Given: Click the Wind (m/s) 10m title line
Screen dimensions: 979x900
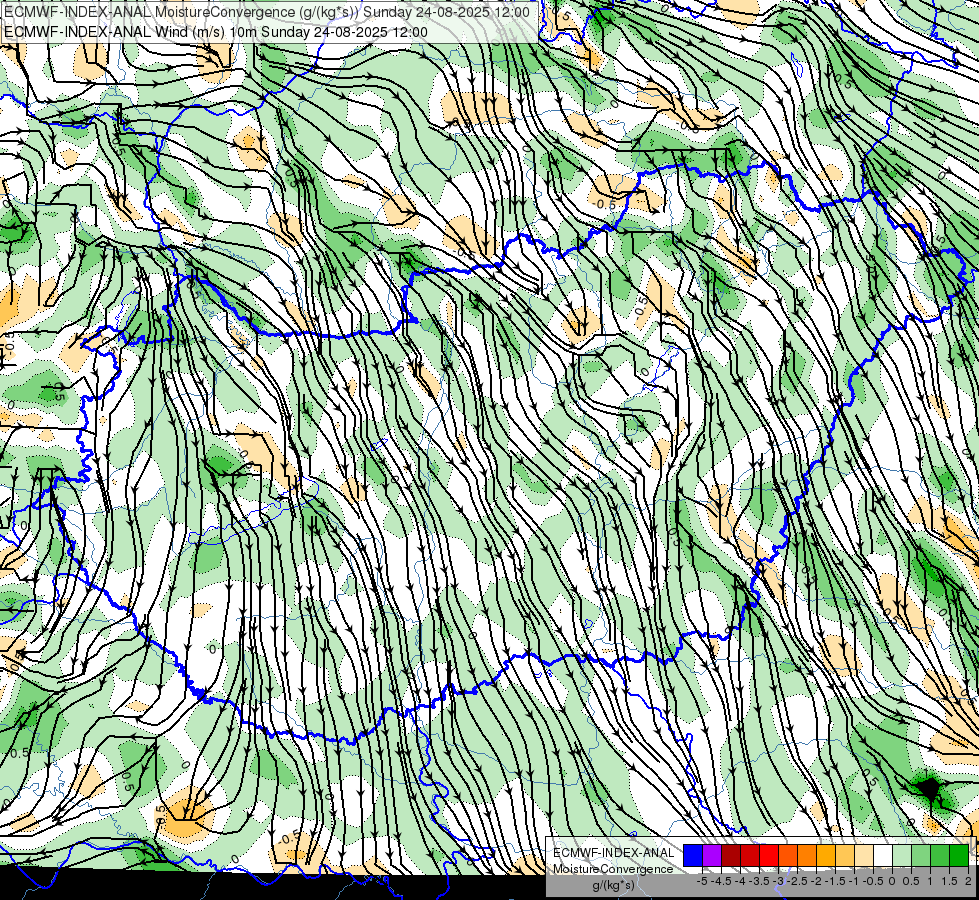Looking at the screenshot, I should click(215, 32).
